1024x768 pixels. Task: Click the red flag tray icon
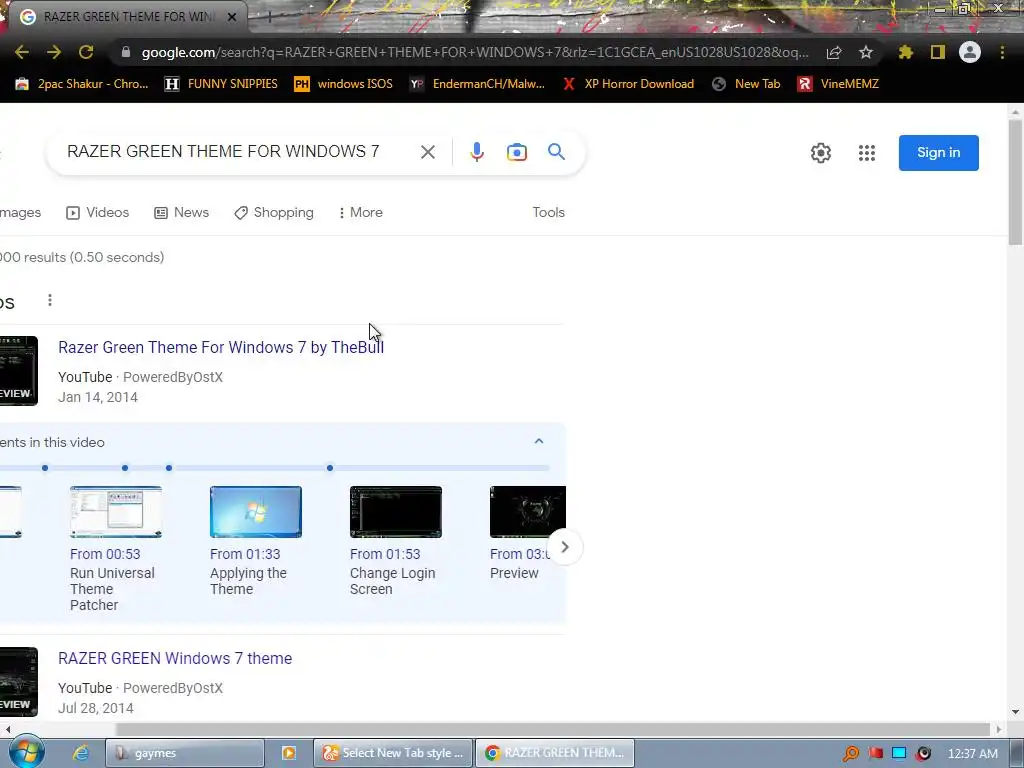876,754
